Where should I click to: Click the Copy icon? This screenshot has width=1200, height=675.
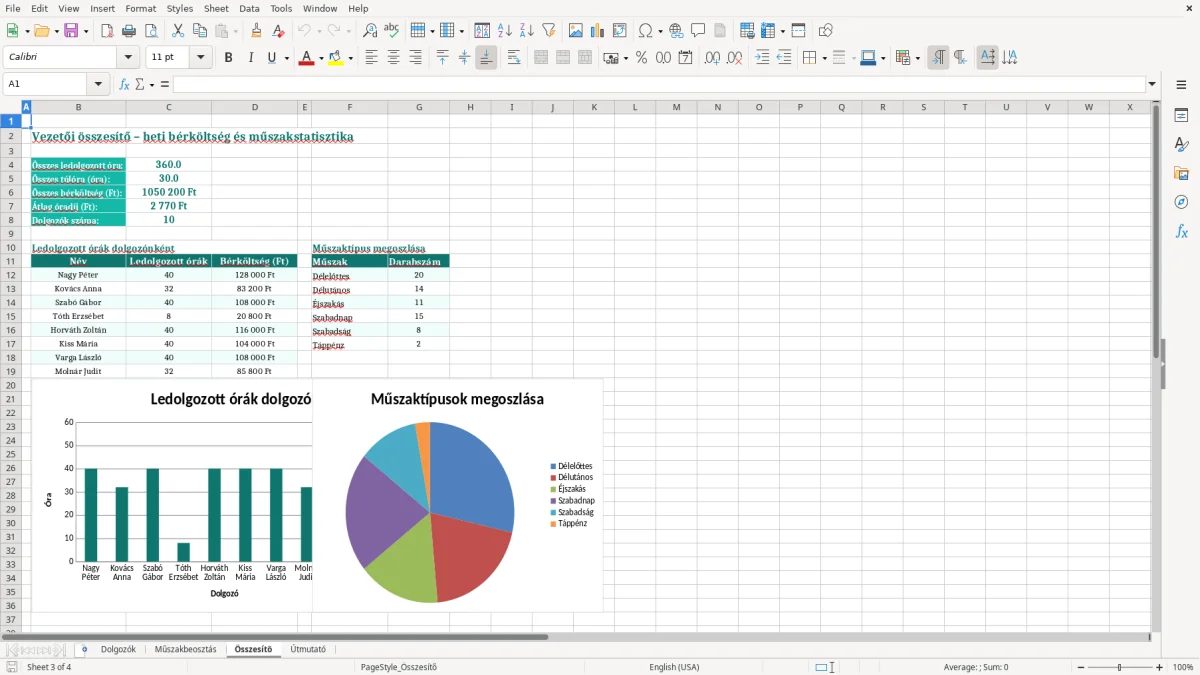point(200,31)
